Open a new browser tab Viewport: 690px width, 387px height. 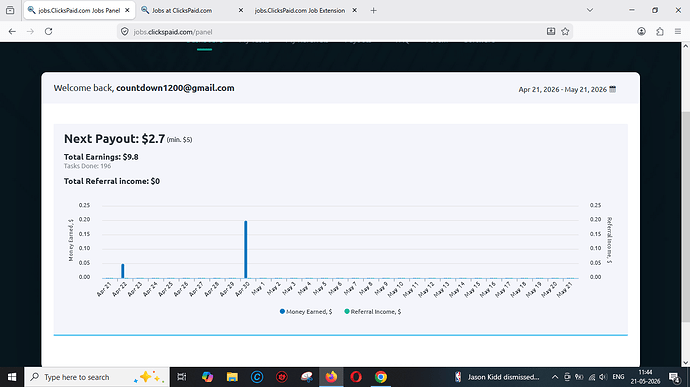(x=373, y=10)
